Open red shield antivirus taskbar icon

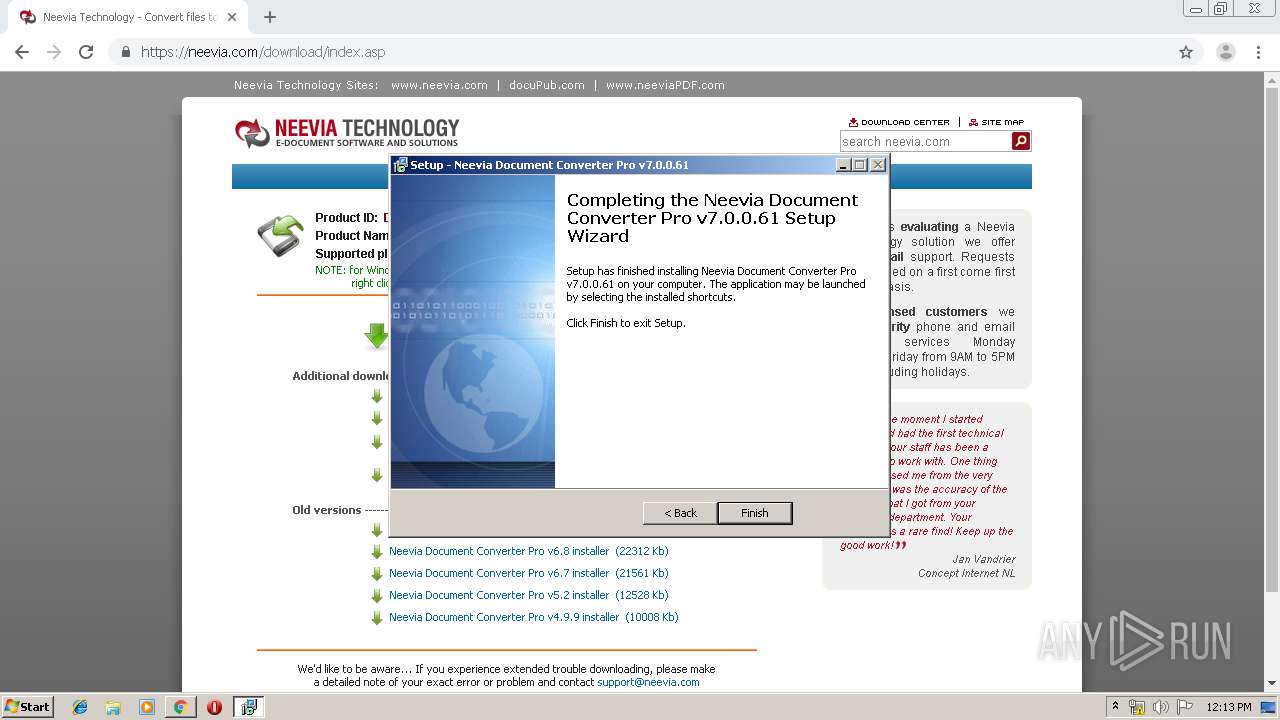(x=214, y=707)
